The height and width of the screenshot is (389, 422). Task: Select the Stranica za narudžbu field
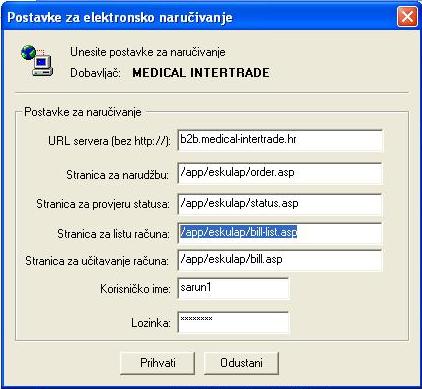click(280, 173)
